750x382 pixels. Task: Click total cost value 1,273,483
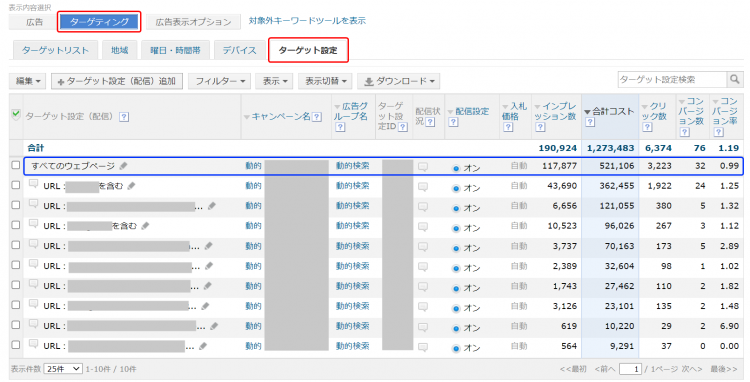pos(611,148)
